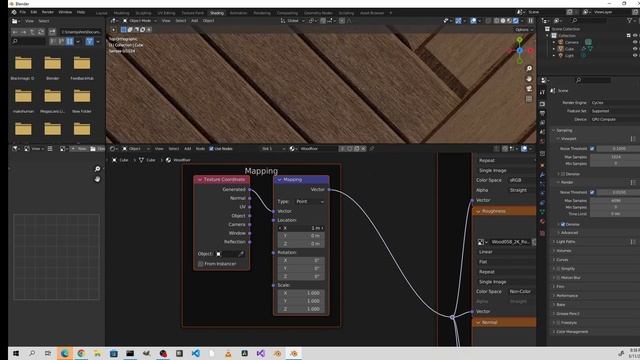
Task: Click the file browser create new folder icon
Action: pos(52,32)
